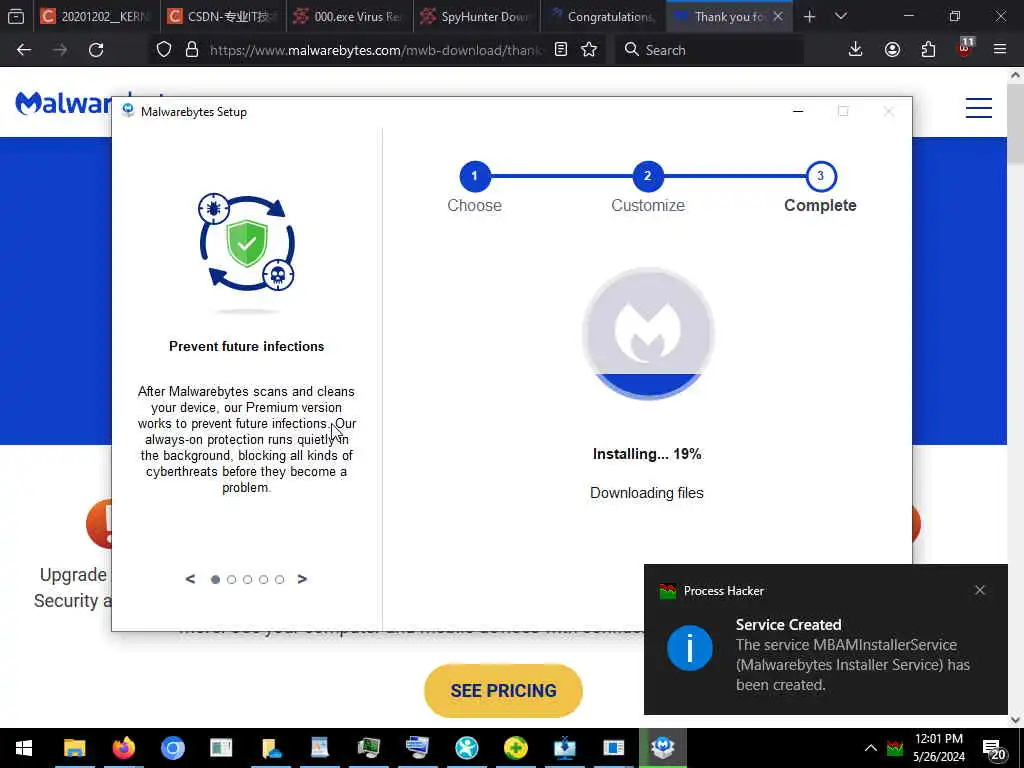Open the Firefox account icon
Screen dimensions: 1024x768
pos(892,50)
